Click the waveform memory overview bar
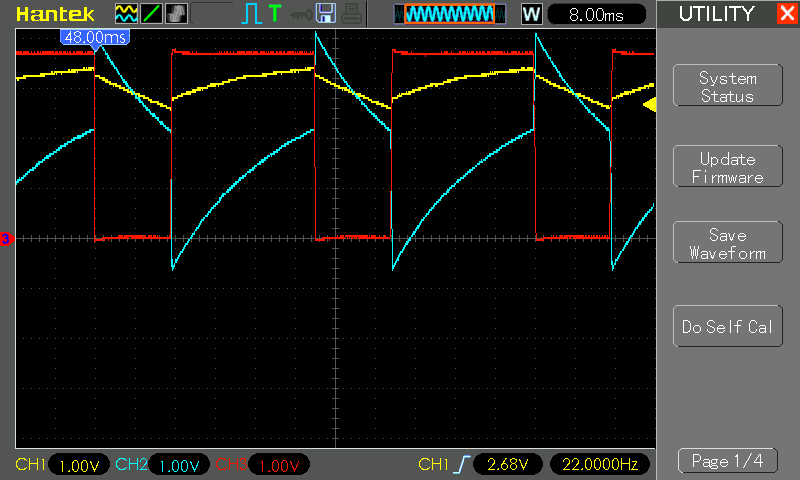Viewport: 800px width, 480px height. pos(450,14)
